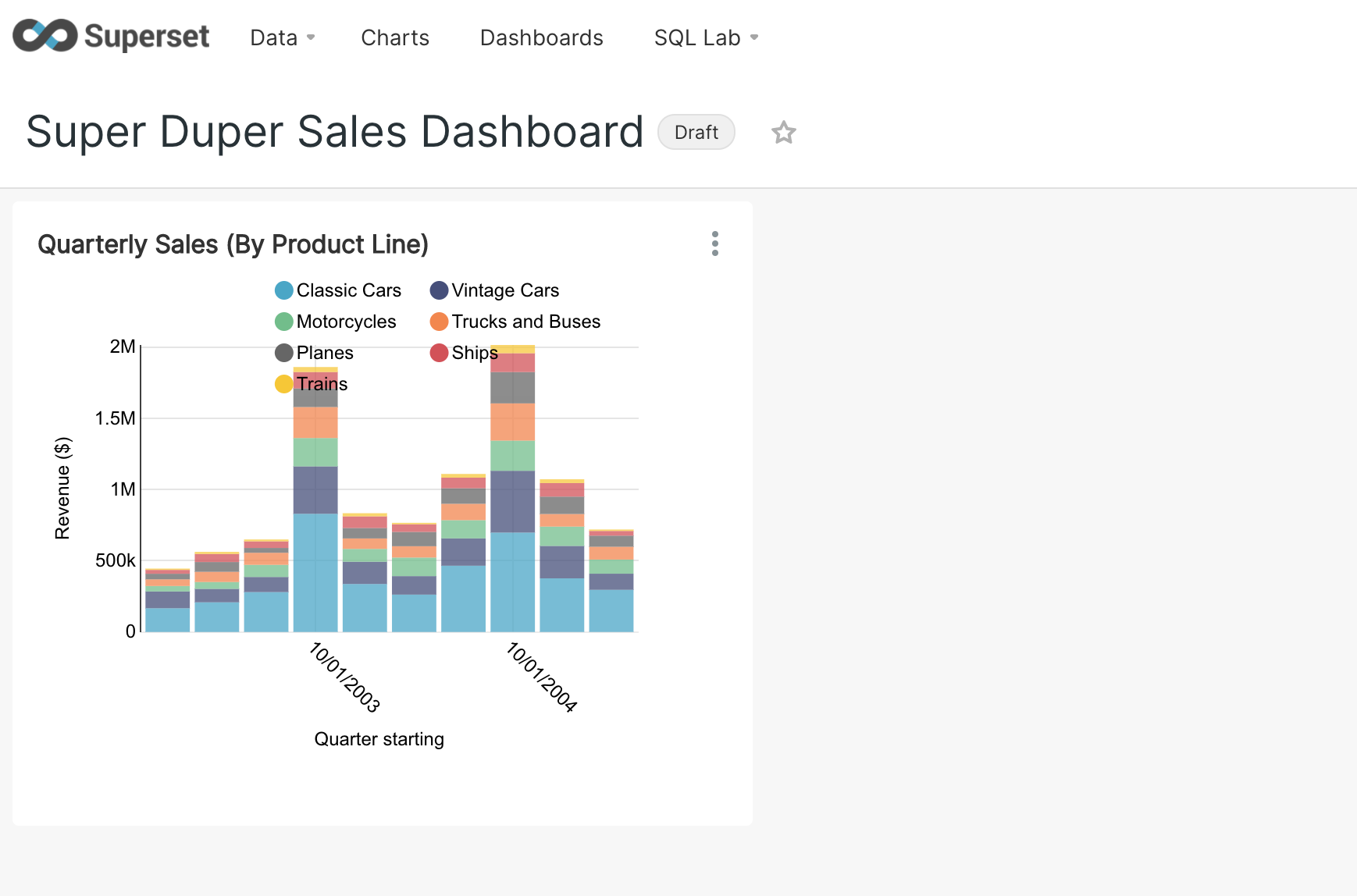Image resolution: width=1357 pixels, height=896 pixels.
Task: Click the Superset infinity logo
Action: pyautogui.click(x=45, y=36)
